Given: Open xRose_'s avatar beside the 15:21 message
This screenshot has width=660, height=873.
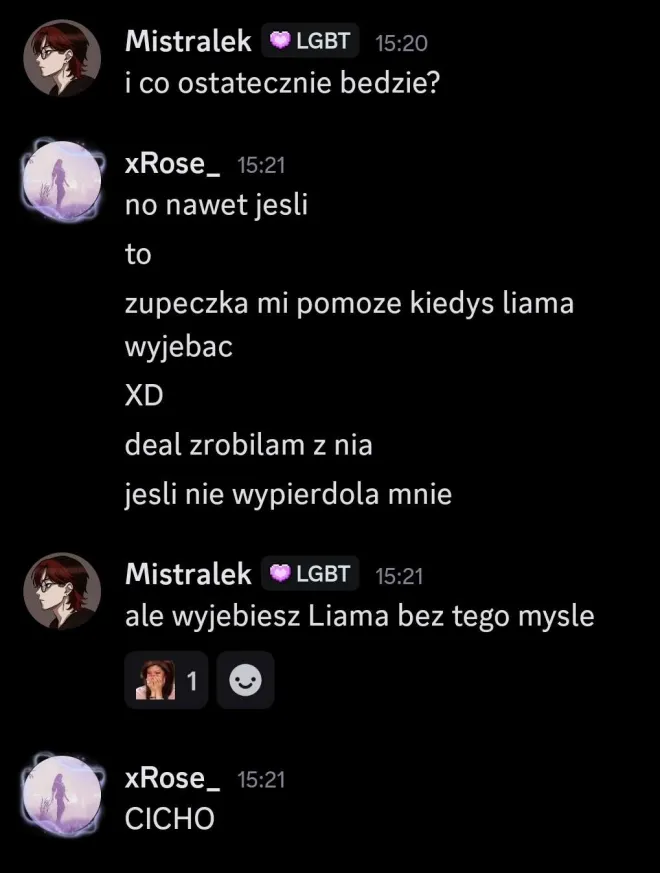Looking at the screenshot, I should [x=62, y=181].
